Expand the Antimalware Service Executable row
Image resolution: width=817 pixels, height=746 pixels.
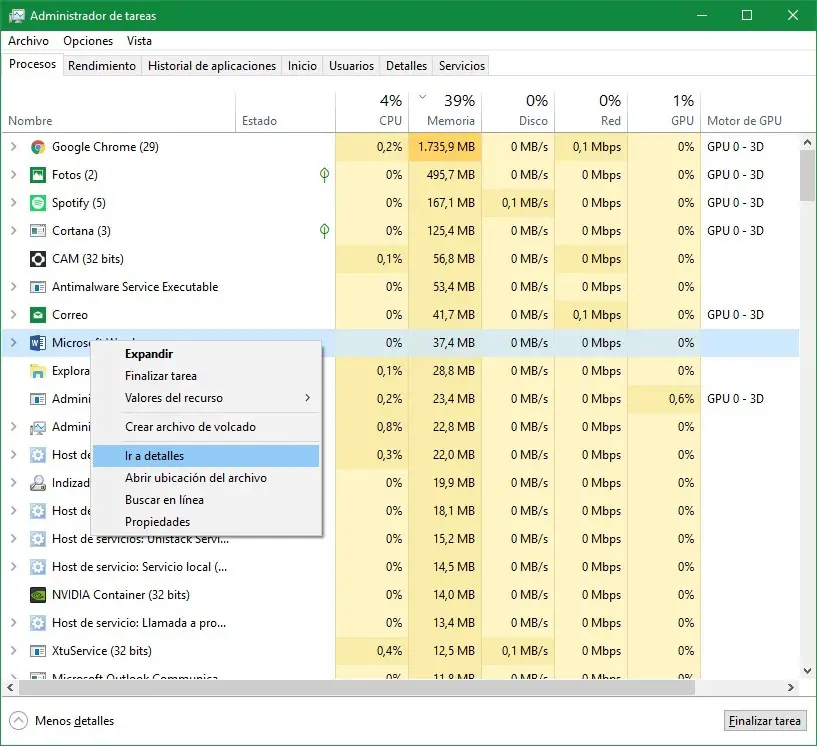click(14, 287)
